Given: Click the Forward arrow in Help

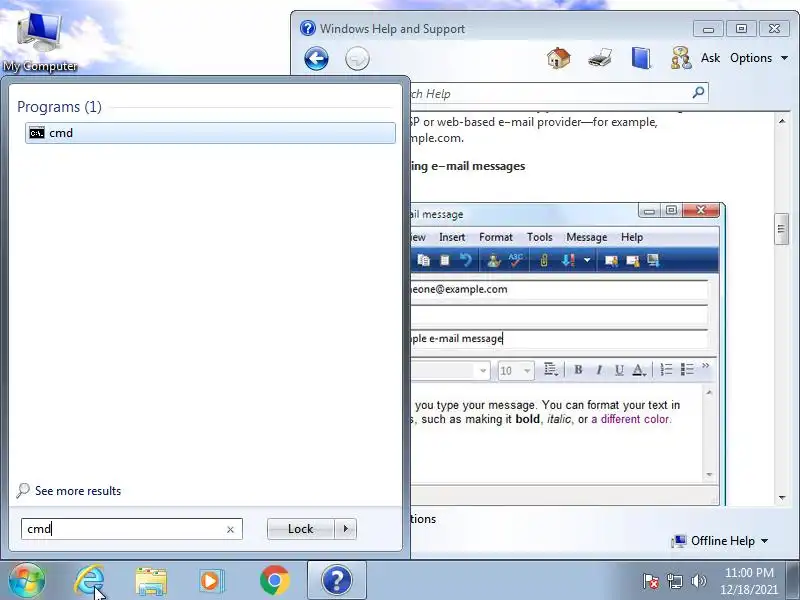Looking at the screenshot, I should [x=357, y=59].
